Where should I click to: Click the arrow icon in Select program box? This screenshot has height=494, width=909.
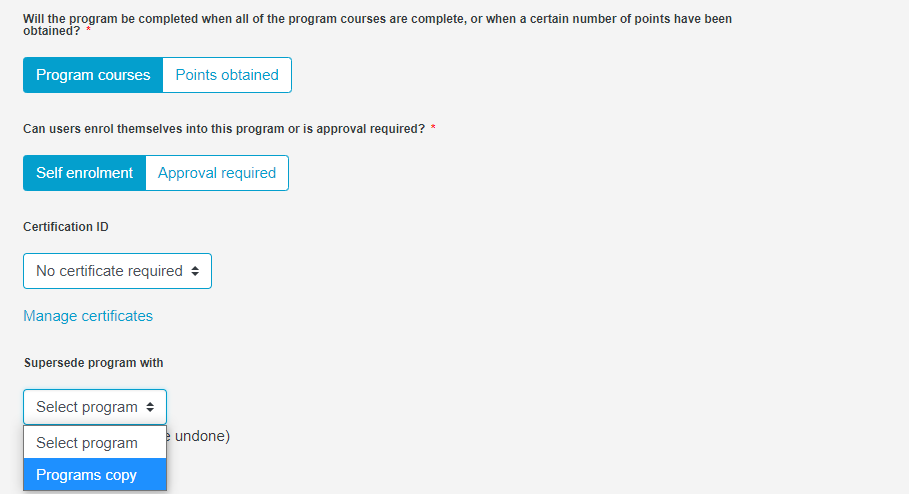(x=150, y=407)
